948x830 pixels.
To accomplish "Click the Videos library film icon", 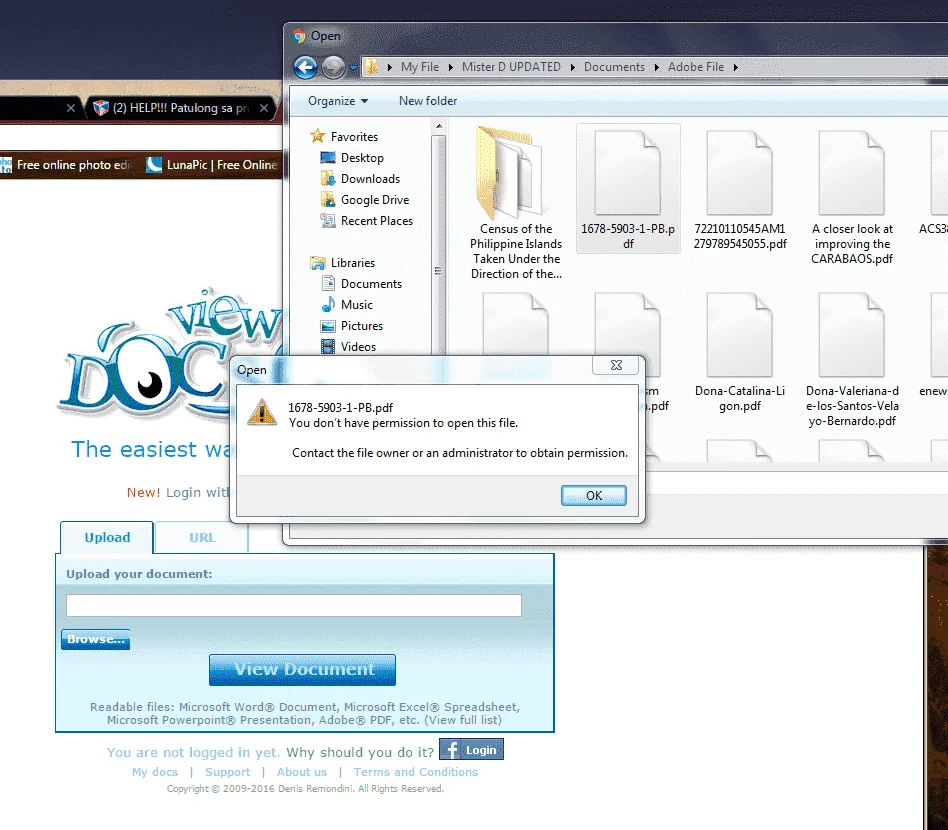I will point(328,346).
